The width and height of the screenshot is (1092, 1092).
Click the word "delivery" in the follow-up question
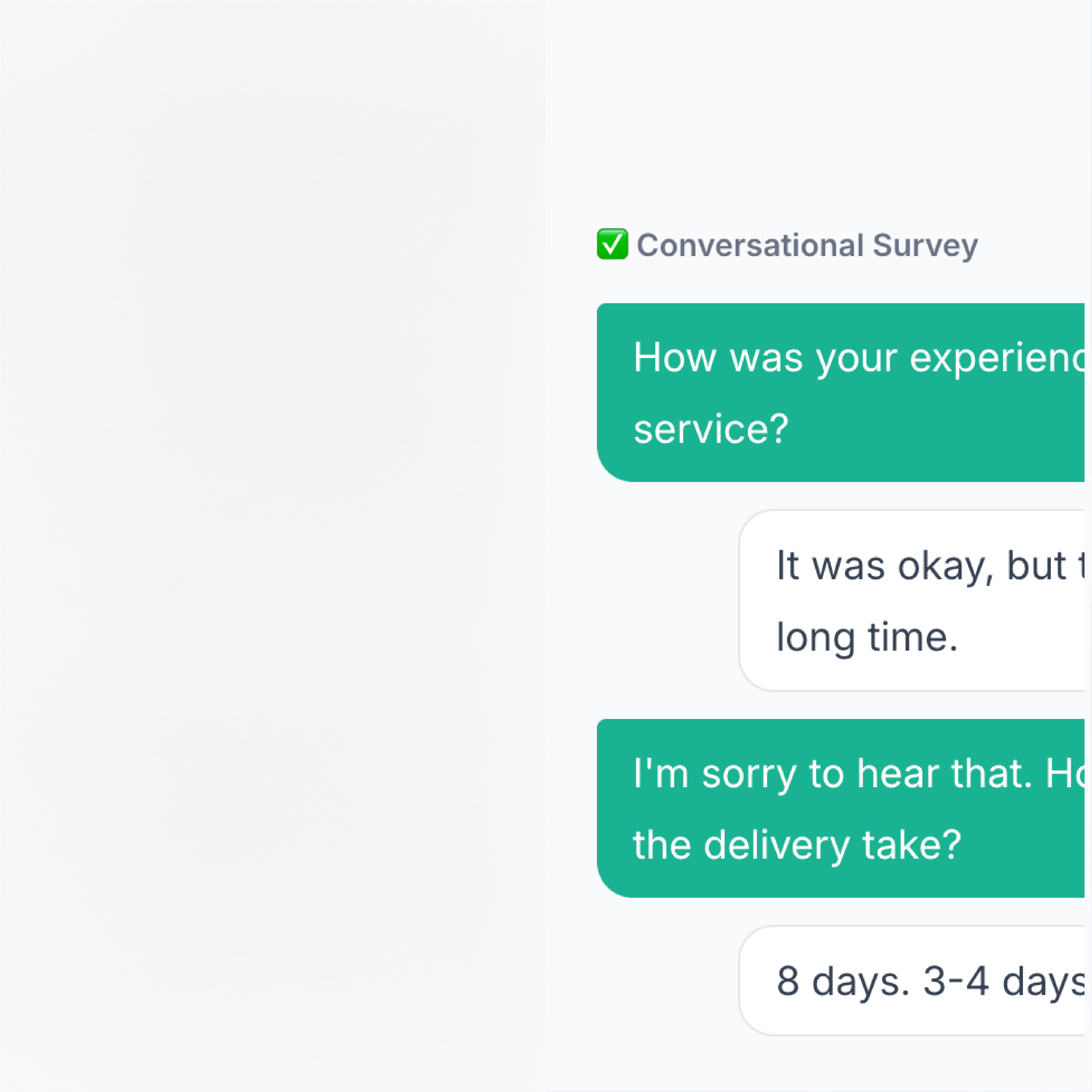[776, 845]
